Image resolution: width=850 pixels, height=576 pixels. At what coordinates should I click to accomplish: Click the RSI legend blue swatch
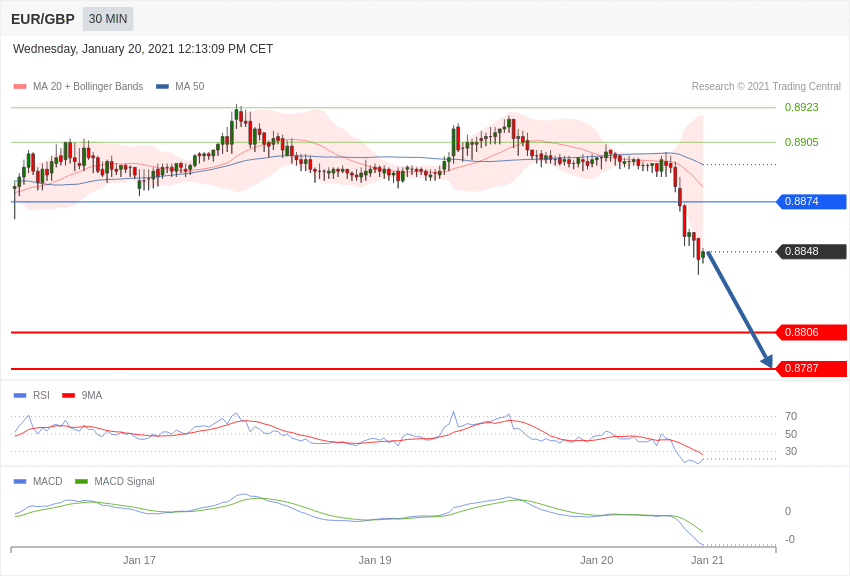click(x=20, y=396)
